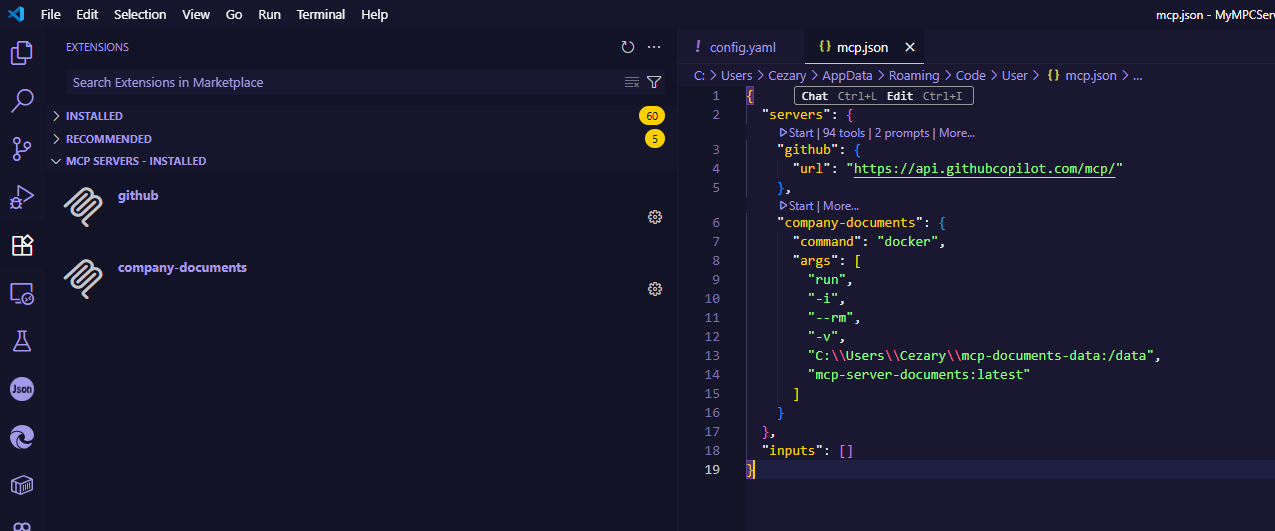Select the mcp.json breadcrumb segment
This screenshot has width=1275, height=531.
point(1083,75)
